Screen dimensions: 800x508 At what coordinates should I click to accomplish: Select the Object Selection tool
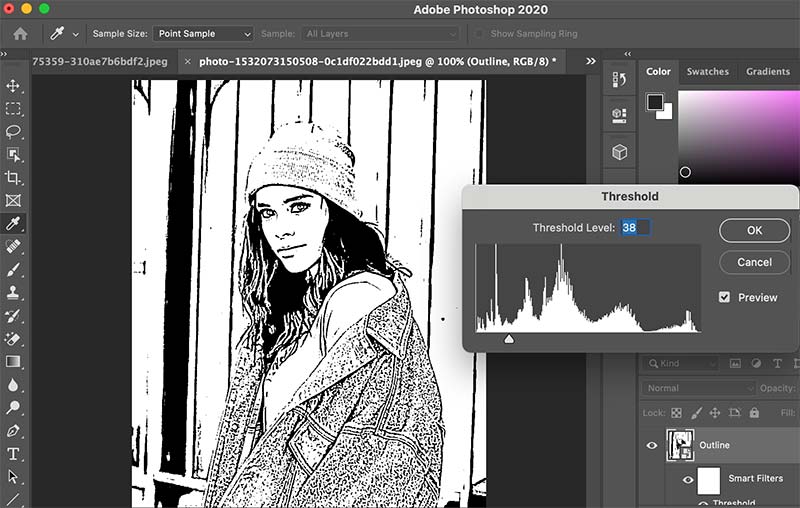[13, 155]
